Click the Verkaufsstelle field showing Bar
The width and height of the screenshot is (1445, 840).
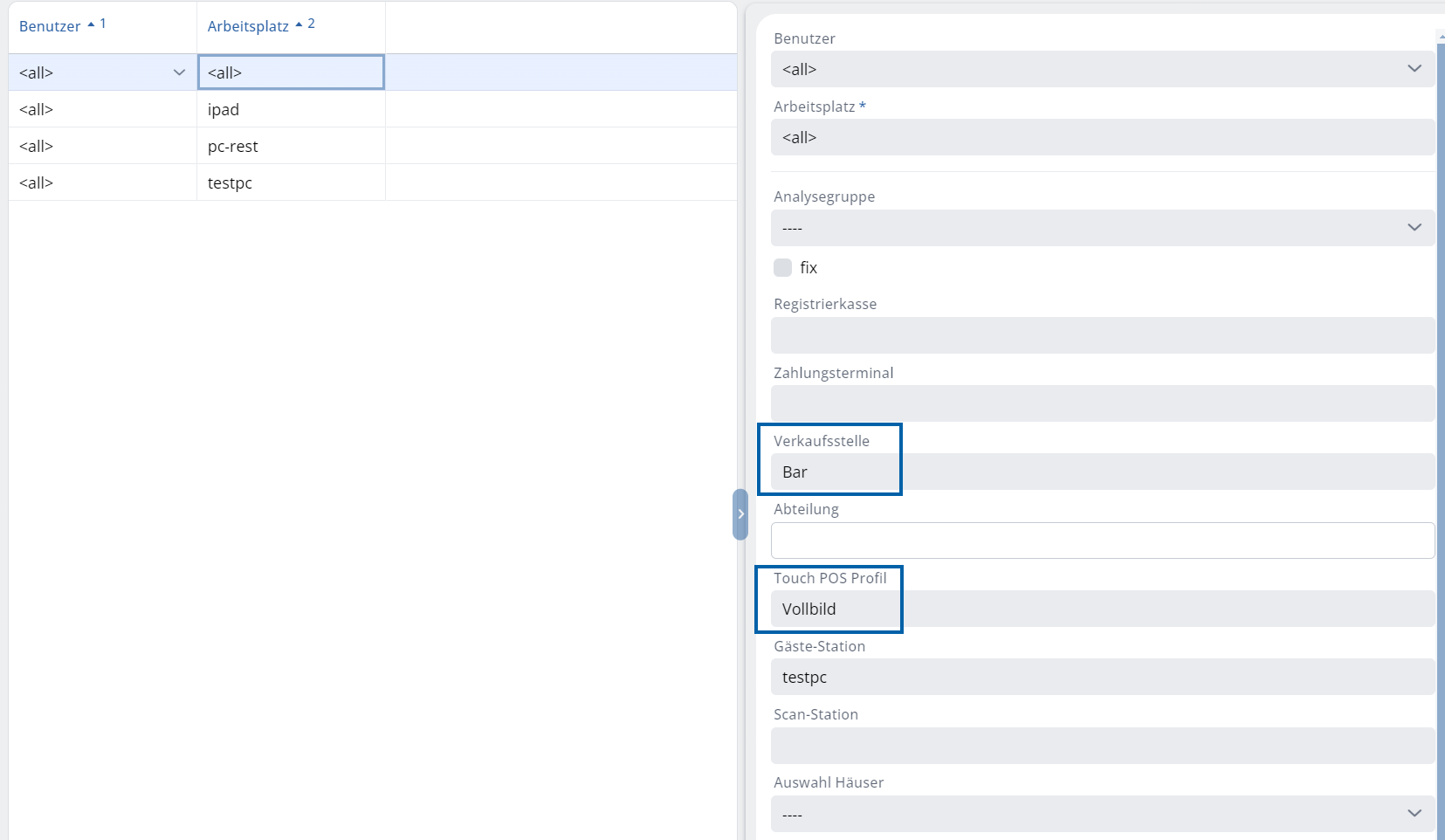tap(1102, 472)
